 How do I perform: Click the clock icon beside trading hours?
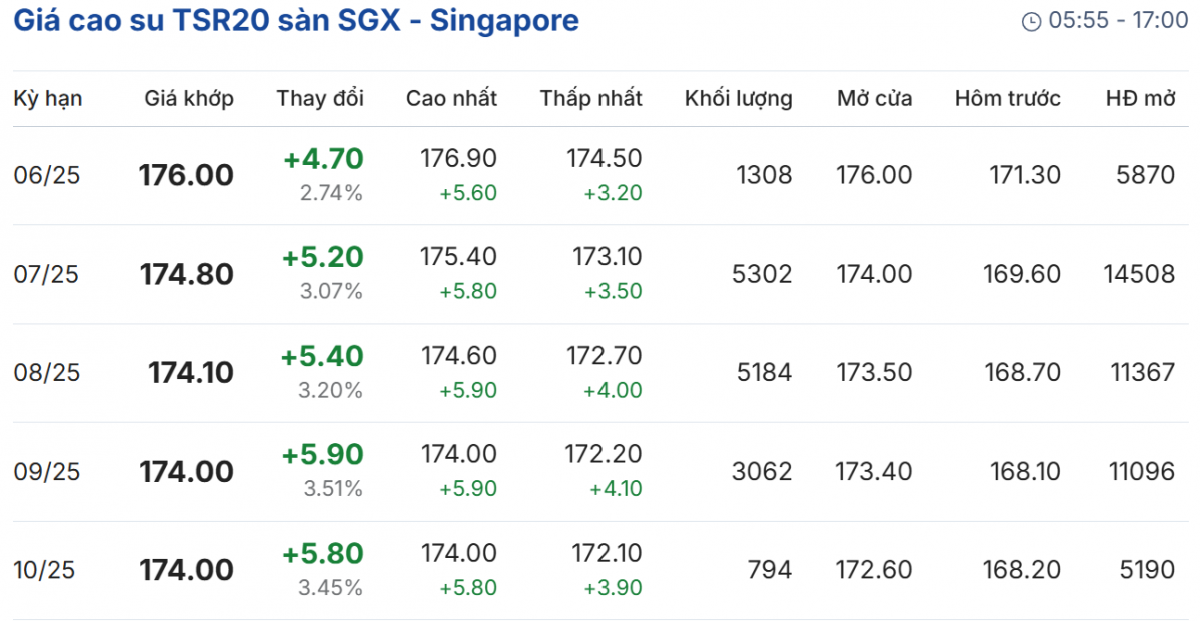(1031, 21)
